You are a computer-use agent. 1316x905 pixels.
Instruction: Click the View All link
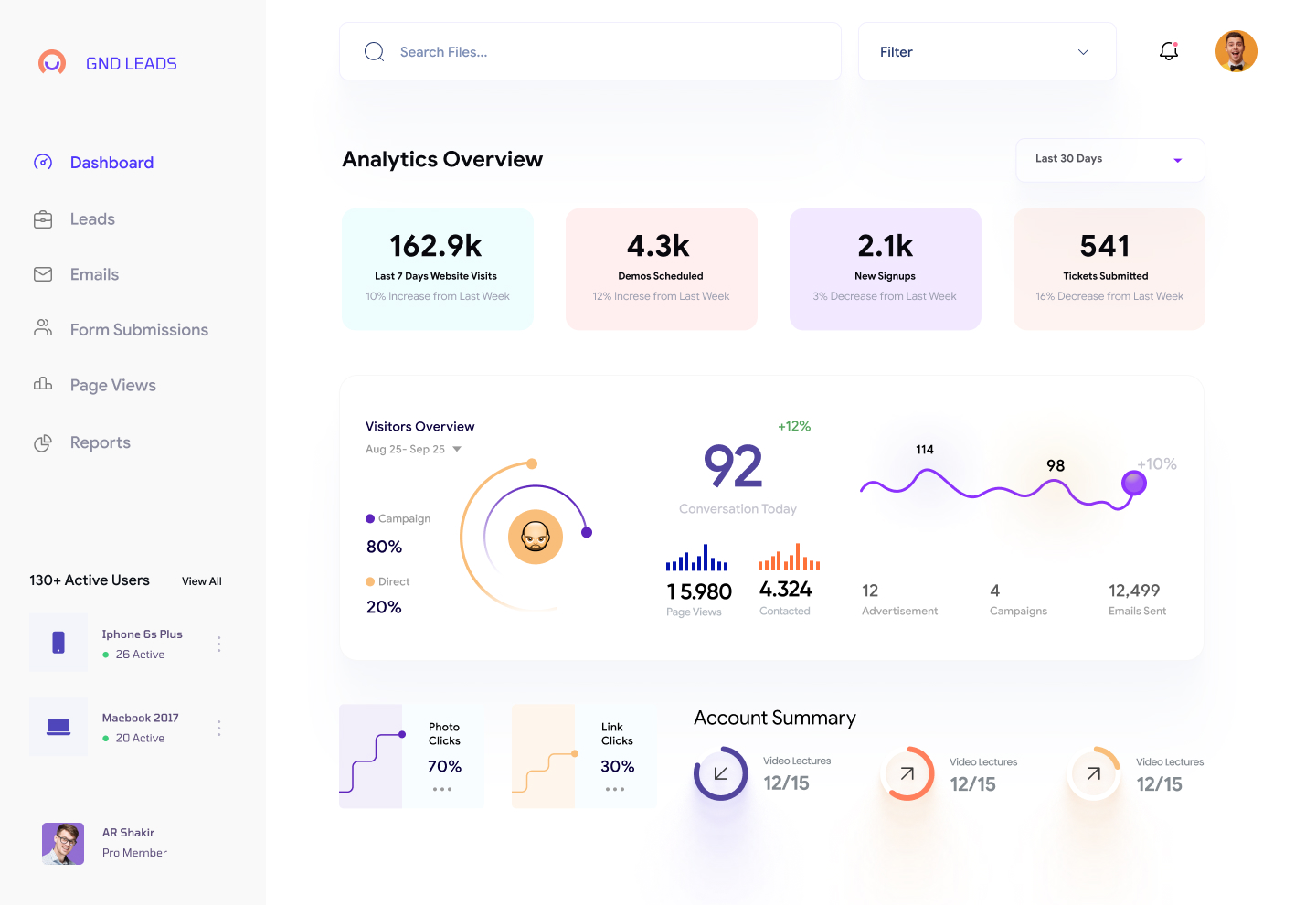click(201, 581)
